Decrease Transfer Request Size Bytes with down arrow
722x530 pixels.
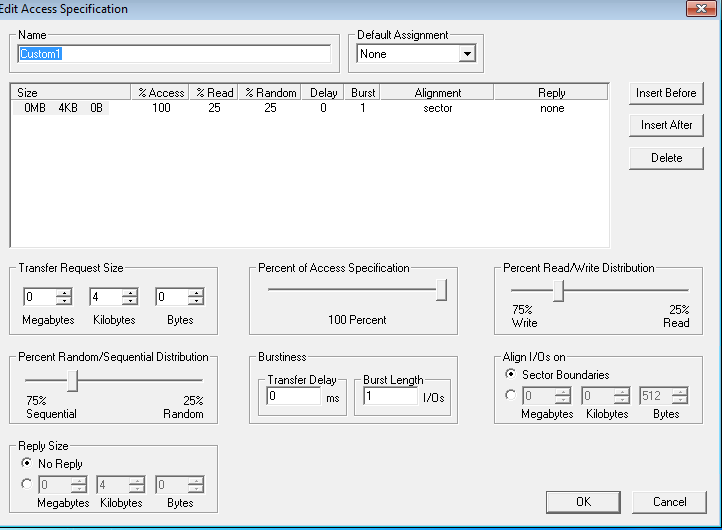click(196, 301)
